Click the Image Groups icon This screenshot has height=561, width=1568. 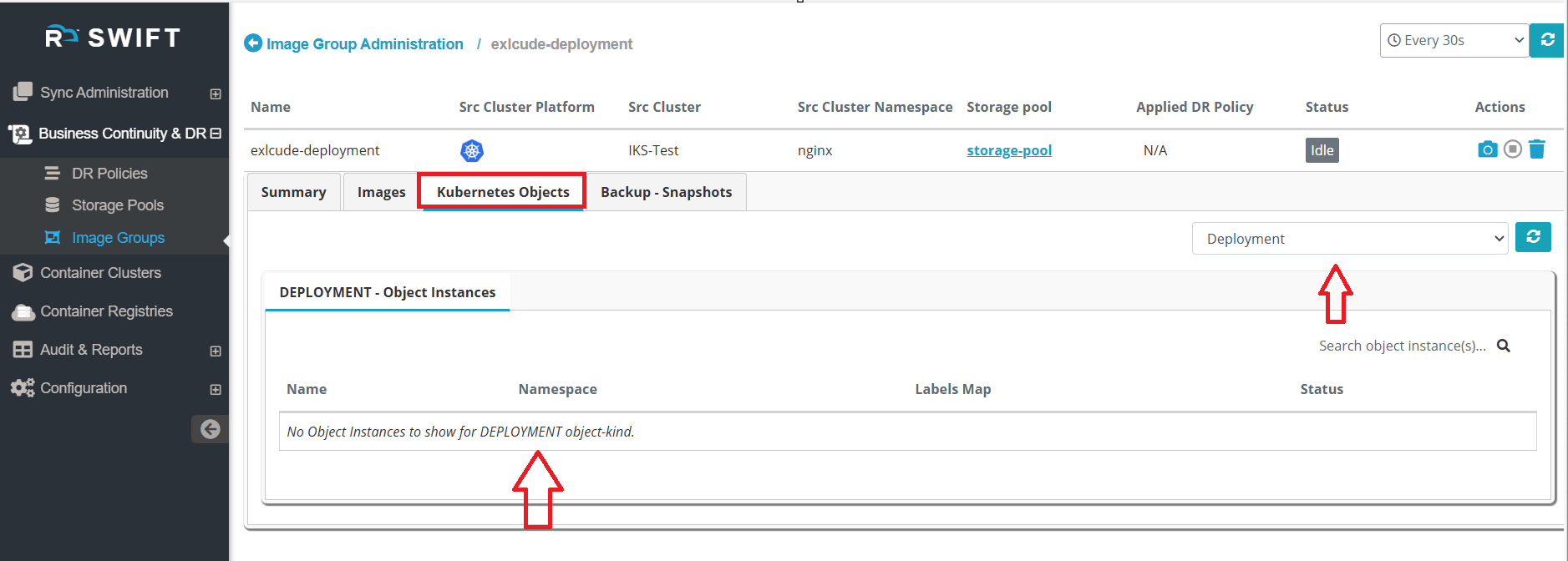point(52,237)
